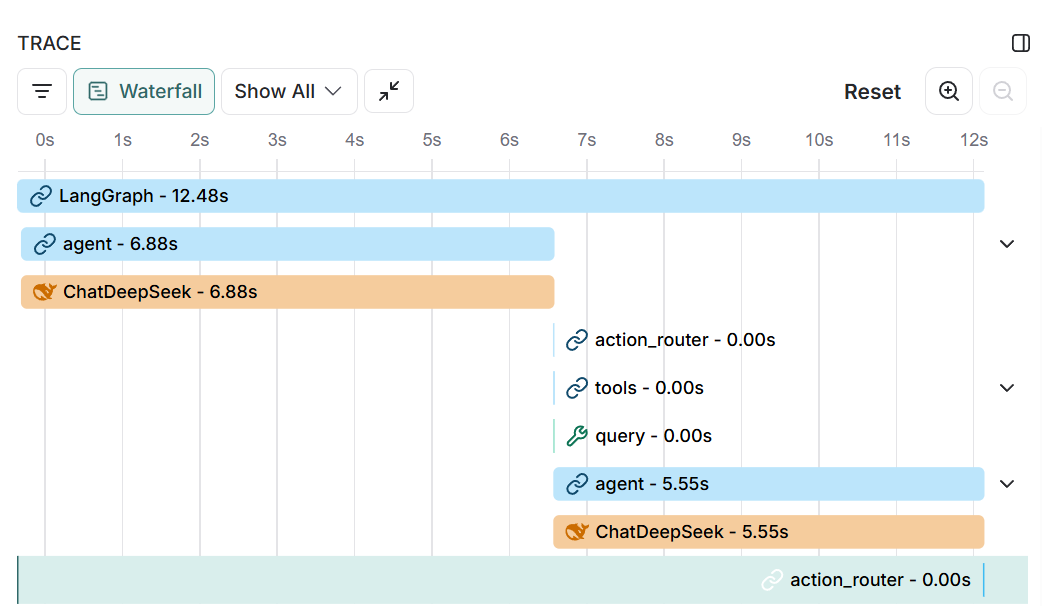Select the agent 6.88s span bar
The height and width of the screenshot is (606, 1042).
click(288, 244)
